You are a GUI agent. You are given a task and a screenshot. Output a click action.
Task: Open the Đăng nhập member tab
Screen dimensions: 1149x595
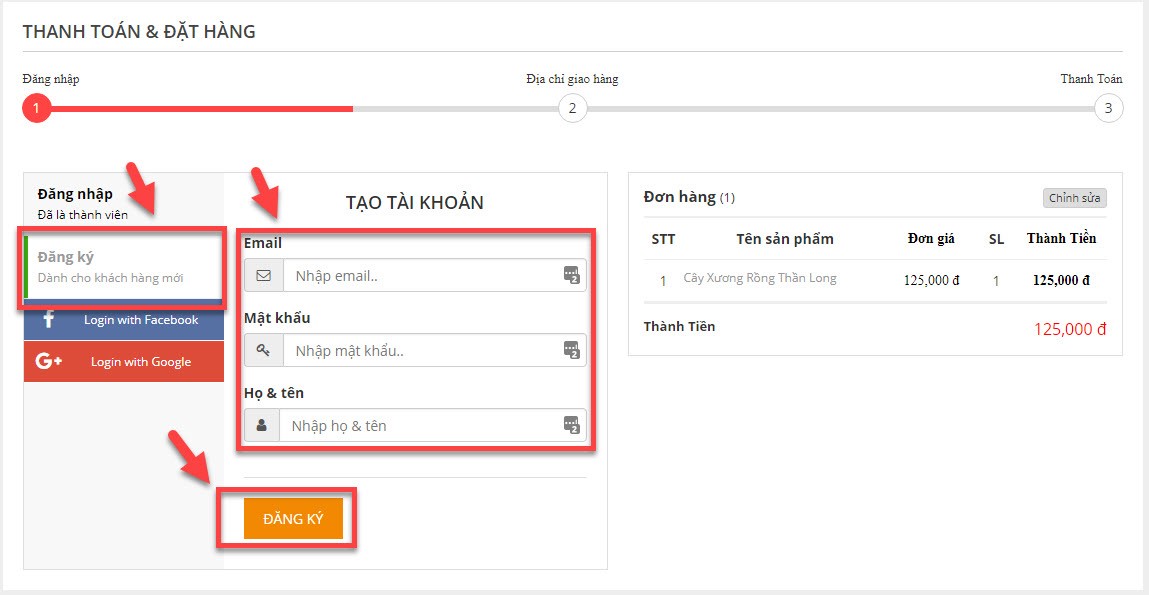tap(124, 203)
